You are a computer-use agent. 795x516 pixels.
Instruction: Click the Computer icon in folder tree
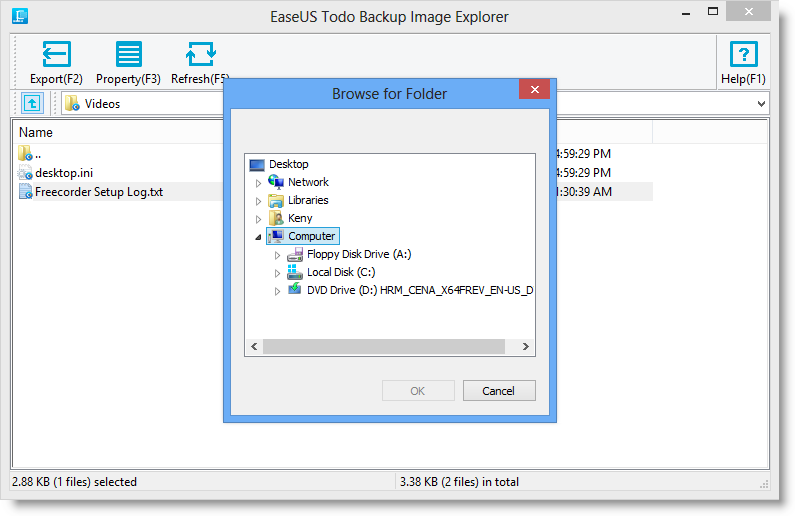[x=276, y=236]
